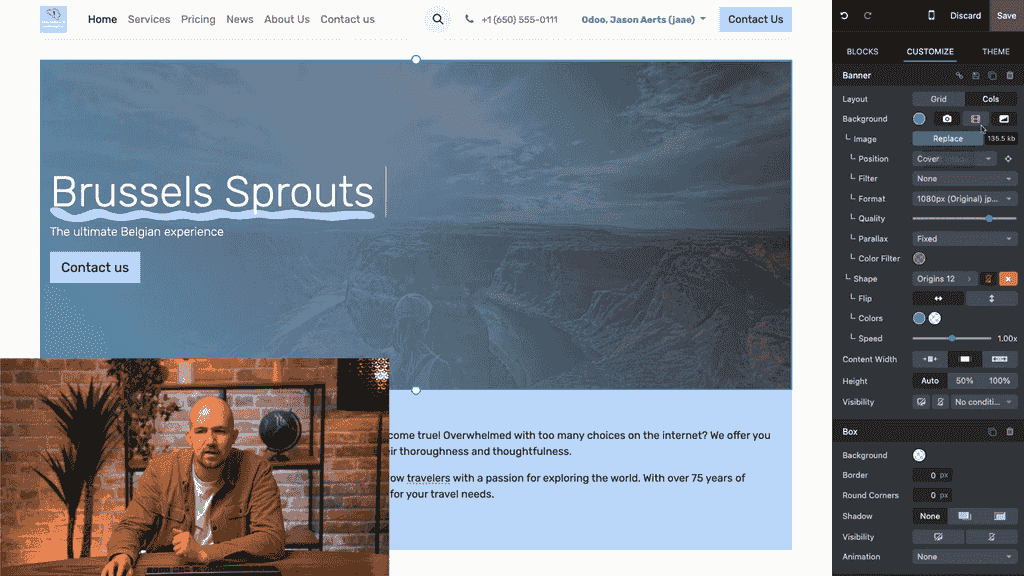Viewport: 1024px width, 576px height.
Task: Click the undo arrow icon
Action: 844,16
